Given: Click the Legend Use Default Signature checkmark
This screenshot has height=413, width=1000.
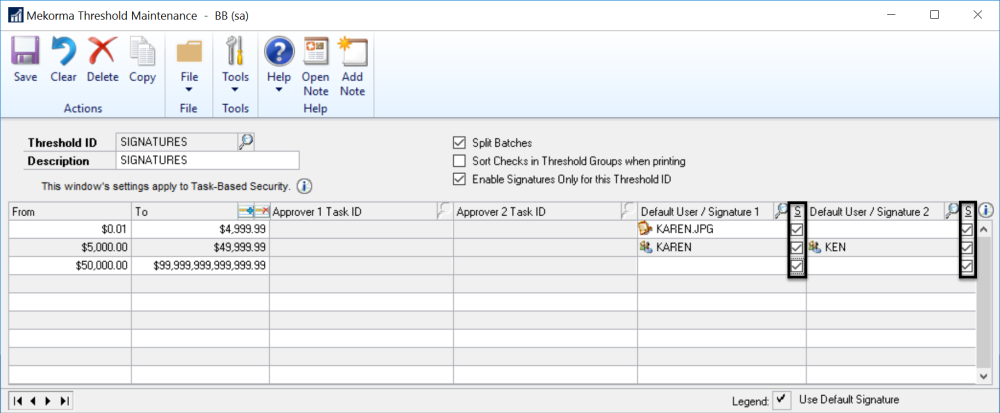Looking at the screenshot, I should tap(781, 400).
